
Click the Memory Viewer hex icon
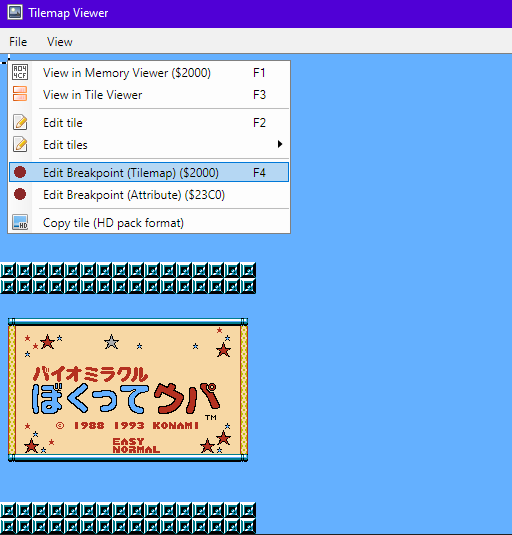(x=20, y=72)
